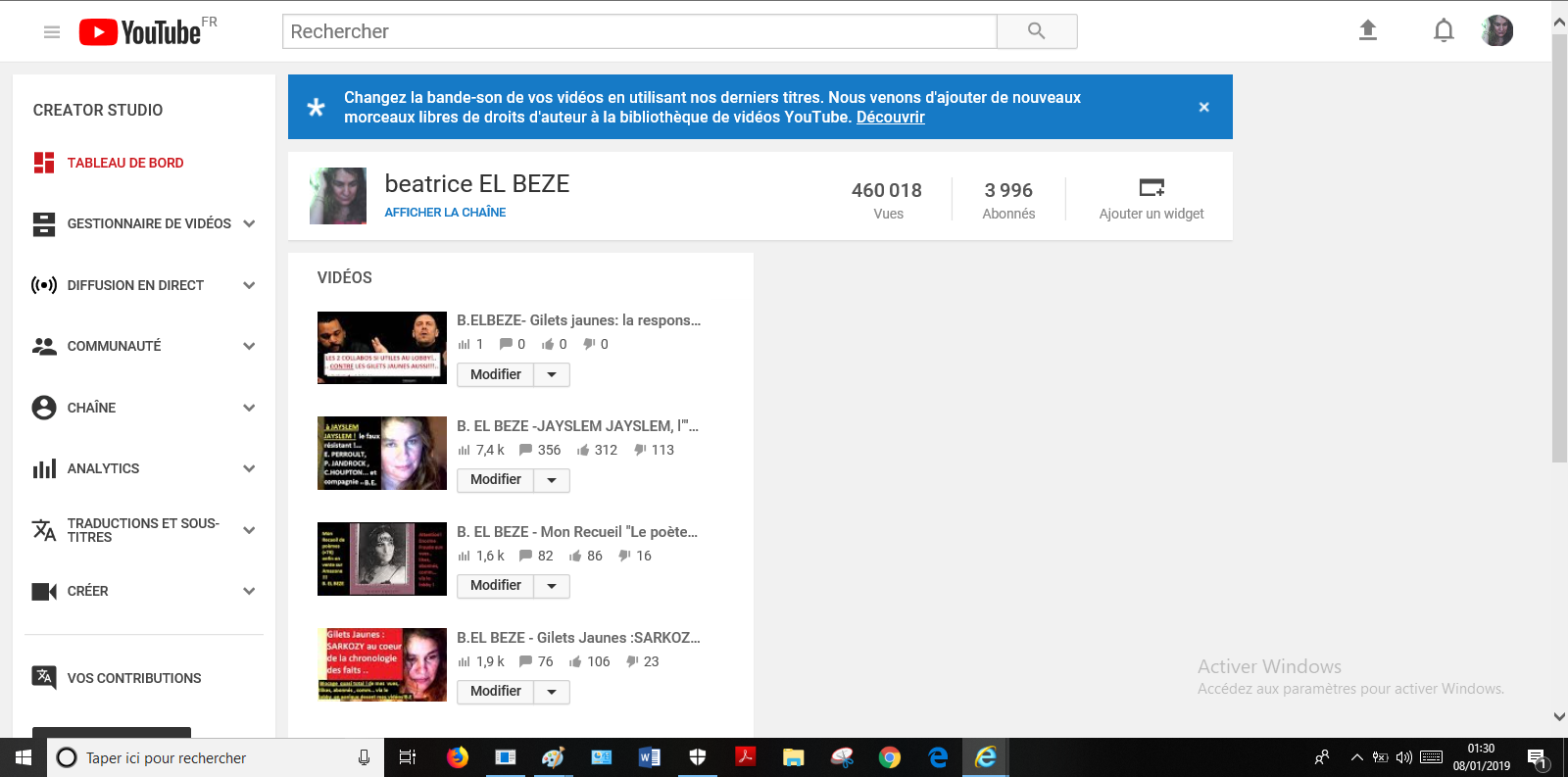Open video title Mon Recueil Le poète

click(x=577, y=532)
